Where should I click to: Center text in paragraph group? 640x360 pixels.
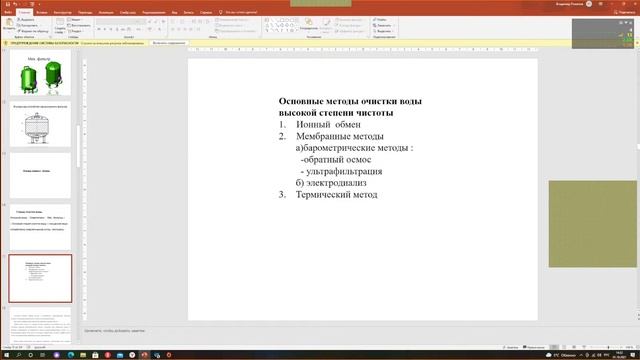pos(179,29)
